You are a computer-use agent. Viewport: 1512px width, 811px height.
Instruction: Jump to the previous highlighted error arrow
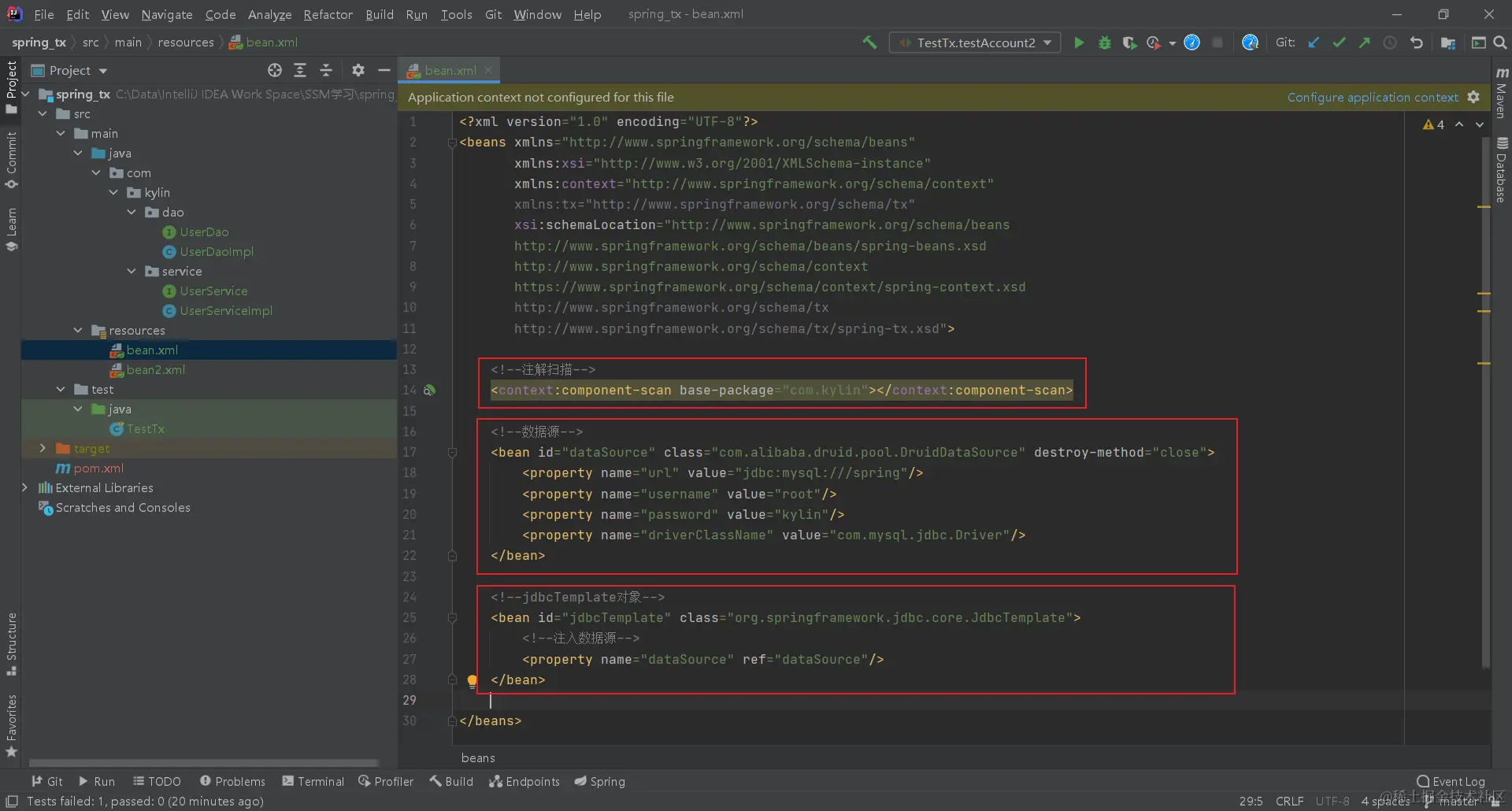pos(1459,124)
